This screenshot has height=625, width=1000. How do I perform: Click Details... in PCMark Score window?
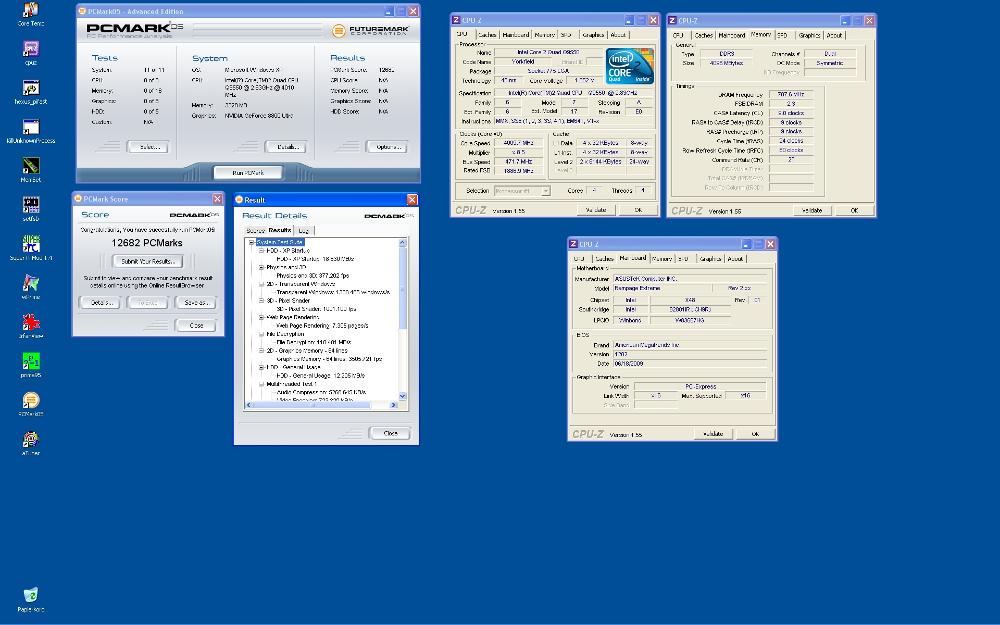tap(99, 302)
